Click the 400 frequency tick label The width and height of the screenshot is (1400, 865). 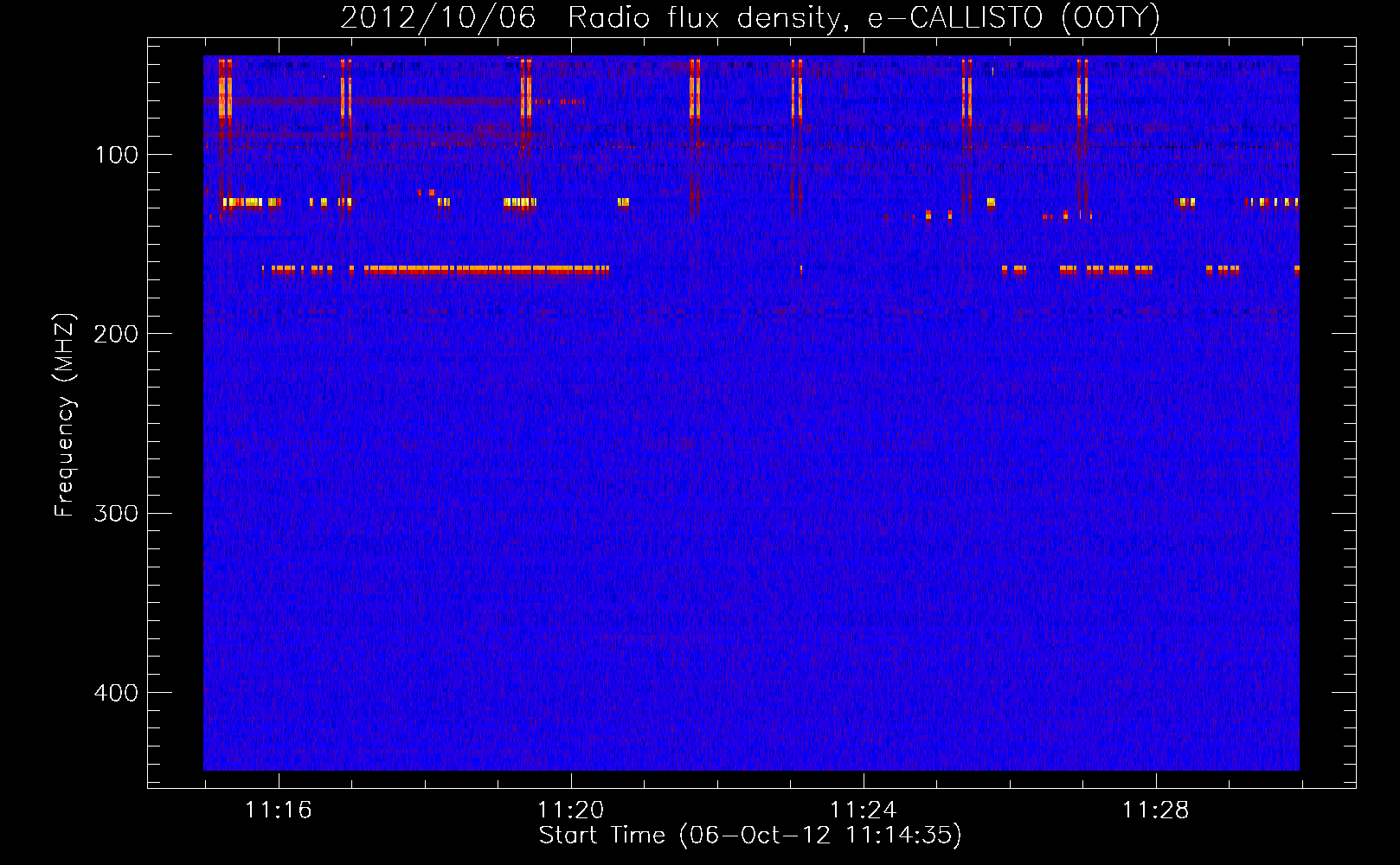pos(116,692)
